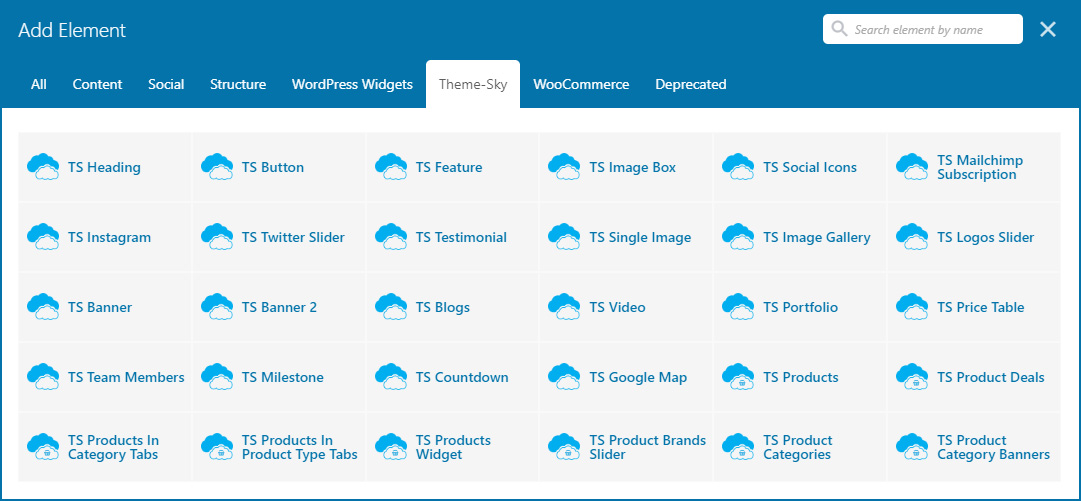1081x501 pixels.
Task: Click the cloud icon beside TS Image Gallery
Action: pyautogui.click(x=738, y=237)
